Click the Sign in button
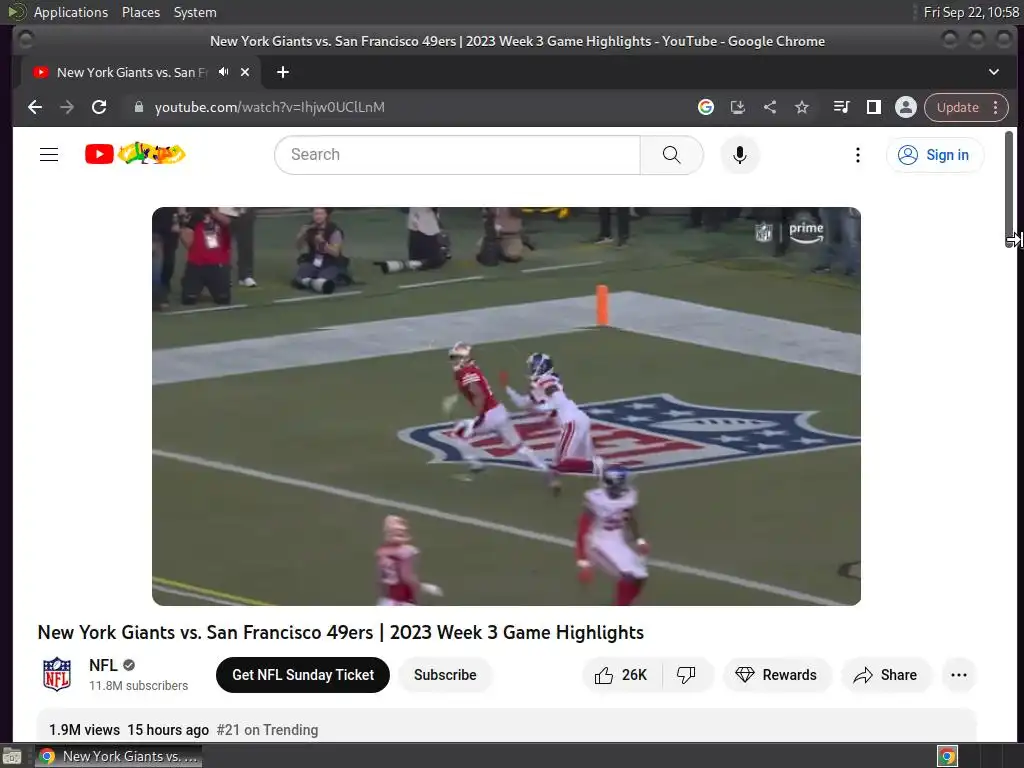The image size is (1024, 768). pos(935,155)
